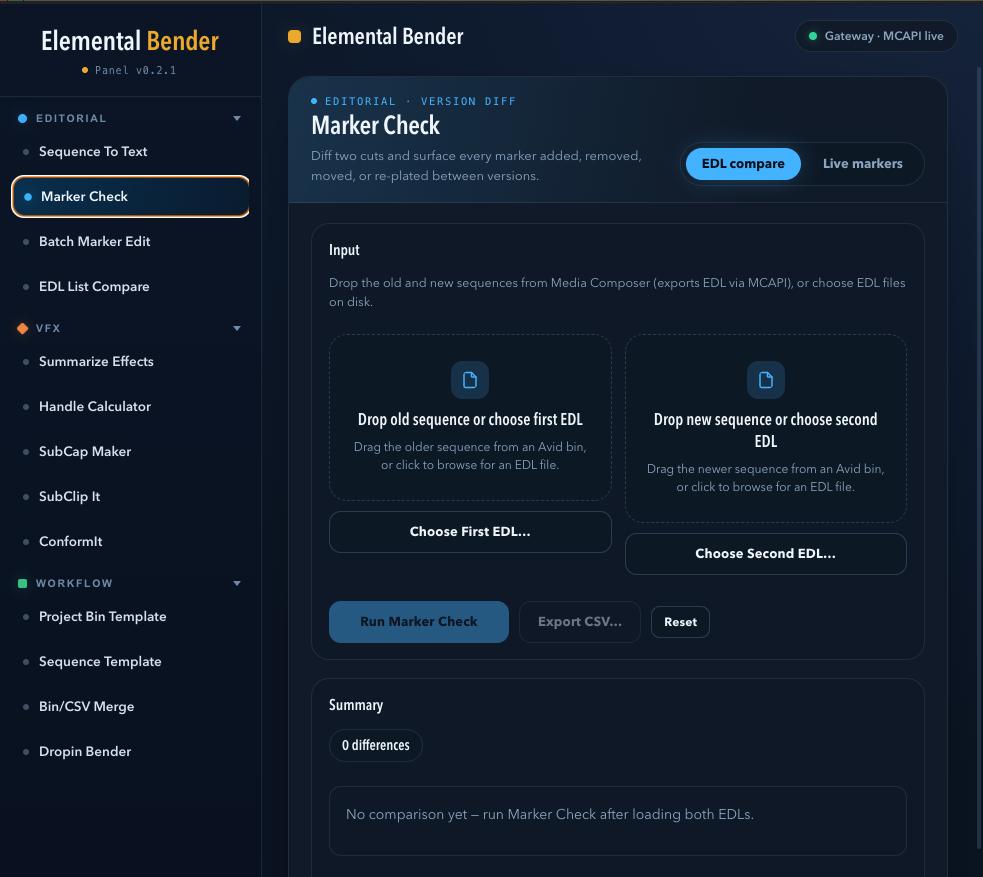Select Marker Check in sidebar
This screenshot has height=877, width=983.
pyautogui.click(x=130, y=197)
